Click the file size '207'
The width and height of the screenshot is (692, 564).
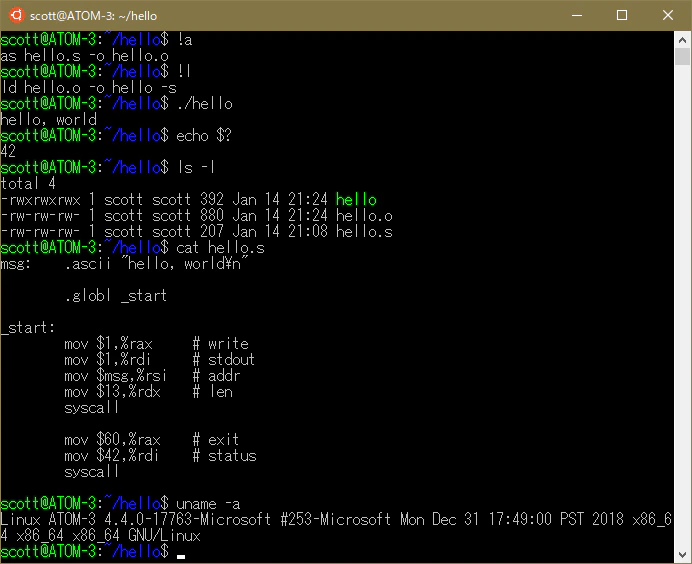coord(212,232)
